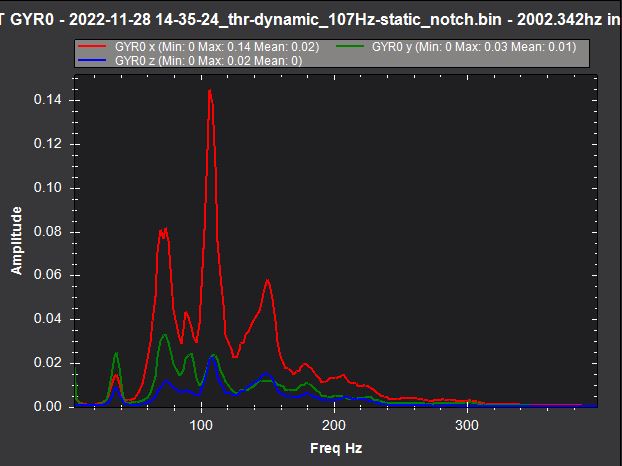
Task: Click the 0.00 amplitude tick label
Action: (48, 407)
